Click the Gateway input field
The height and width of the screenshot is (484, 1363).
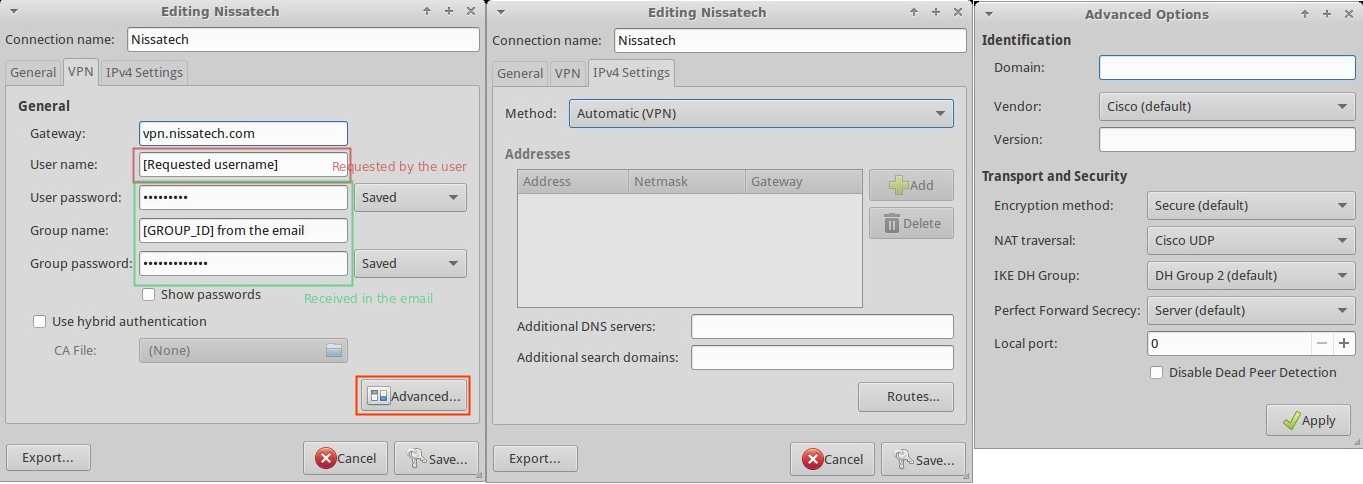[x=243, y=133]
